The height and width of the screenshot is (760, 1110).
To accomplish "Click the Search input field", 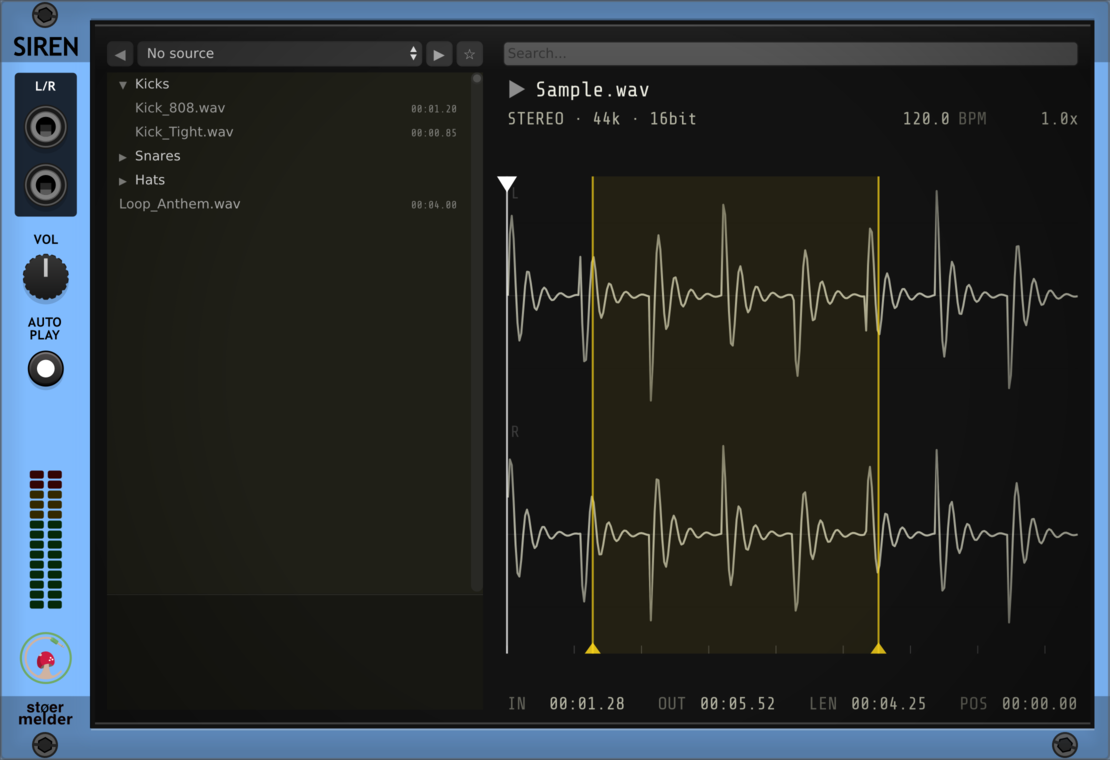I will click(790, 54).
